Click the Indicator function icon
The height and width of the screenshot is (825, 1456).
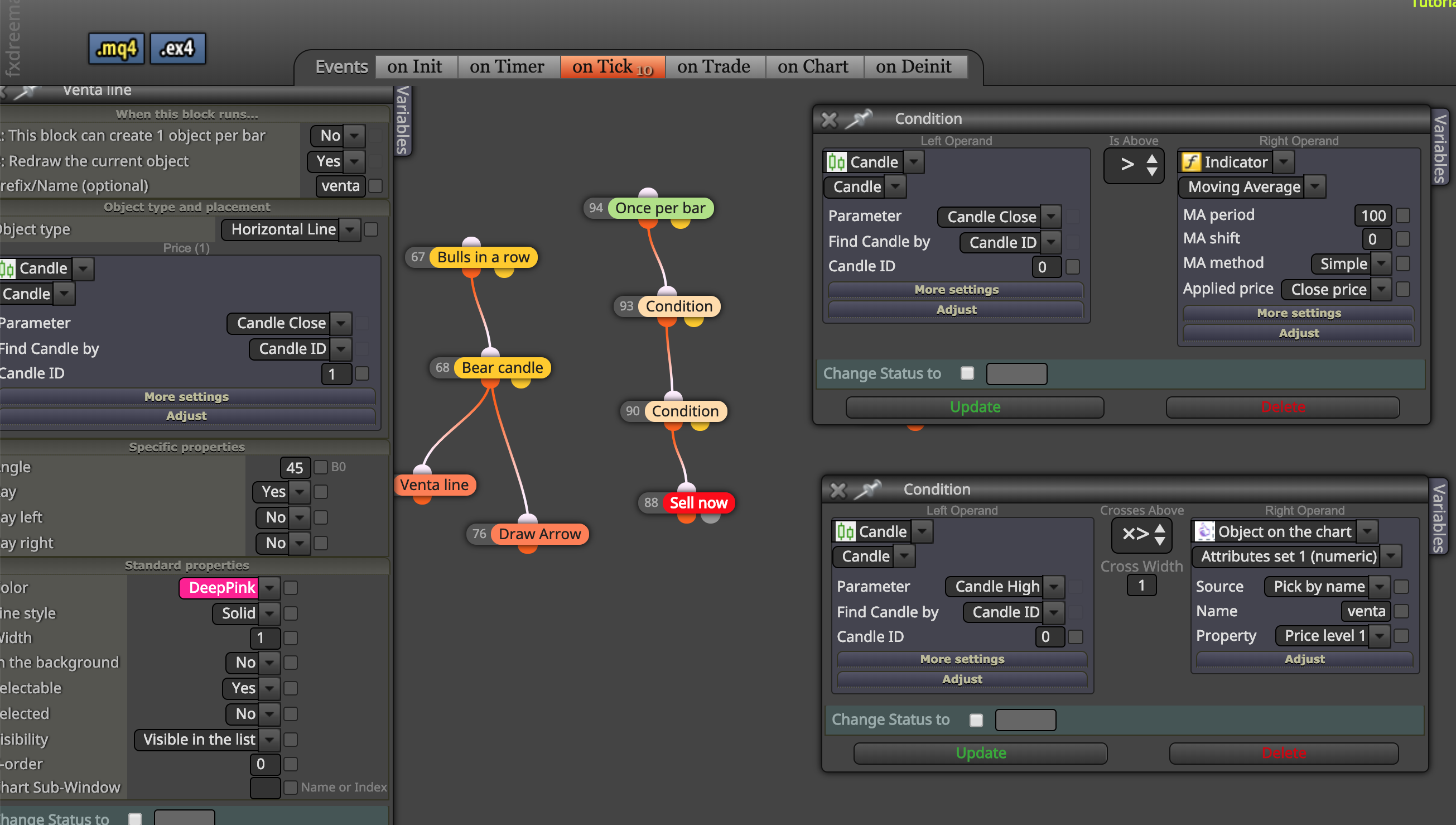click(x=1191, y=162)
